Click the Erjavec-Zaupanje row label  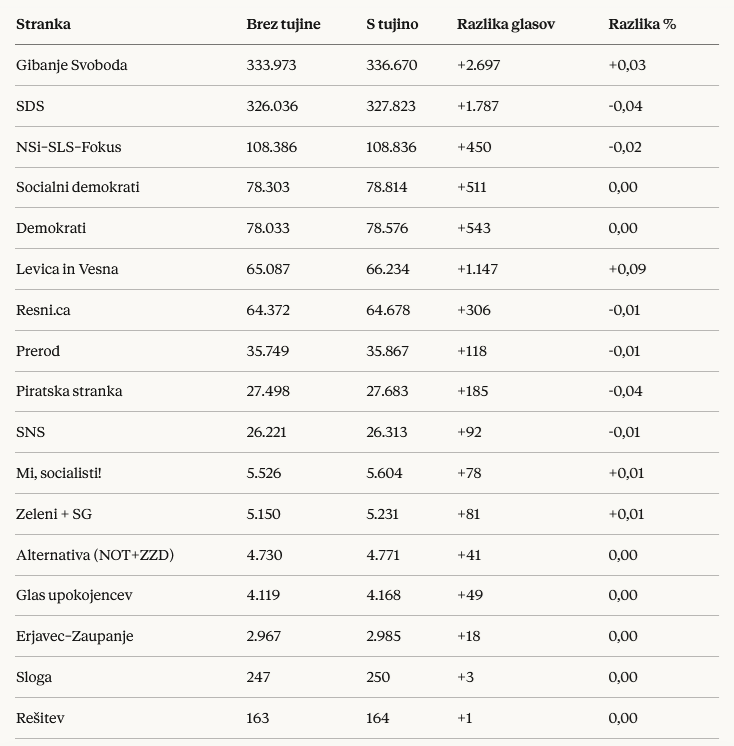pos(75,636)
